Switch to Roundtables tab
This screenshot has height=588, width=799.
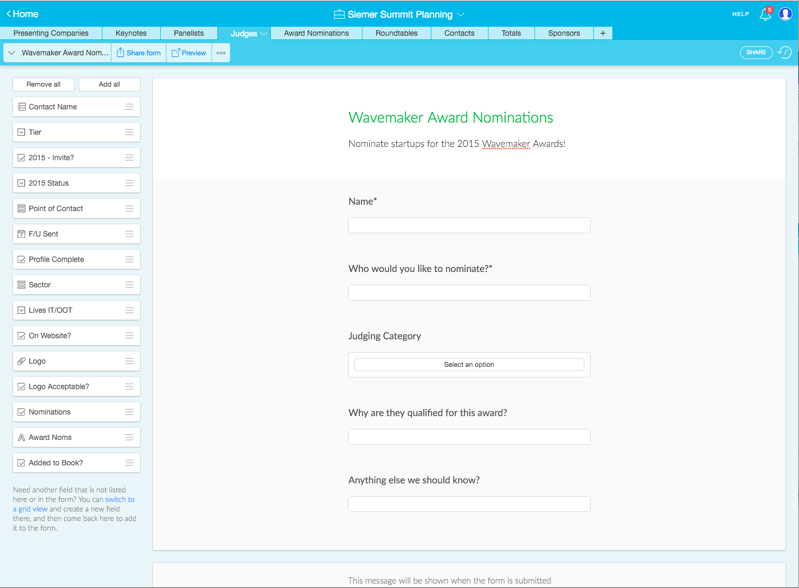(396, 33)
